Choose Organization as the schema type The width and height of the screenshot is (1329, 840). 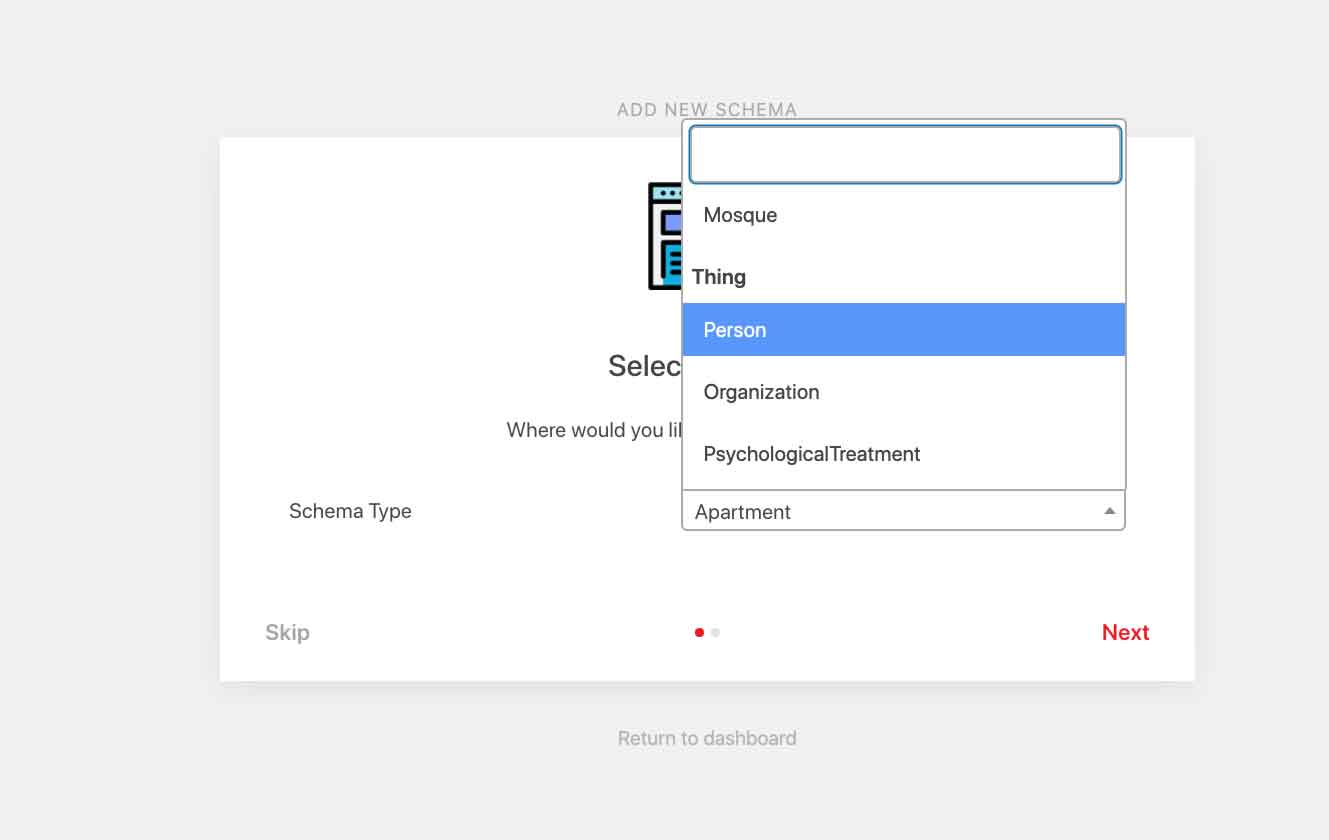click(x=761, y=392)
